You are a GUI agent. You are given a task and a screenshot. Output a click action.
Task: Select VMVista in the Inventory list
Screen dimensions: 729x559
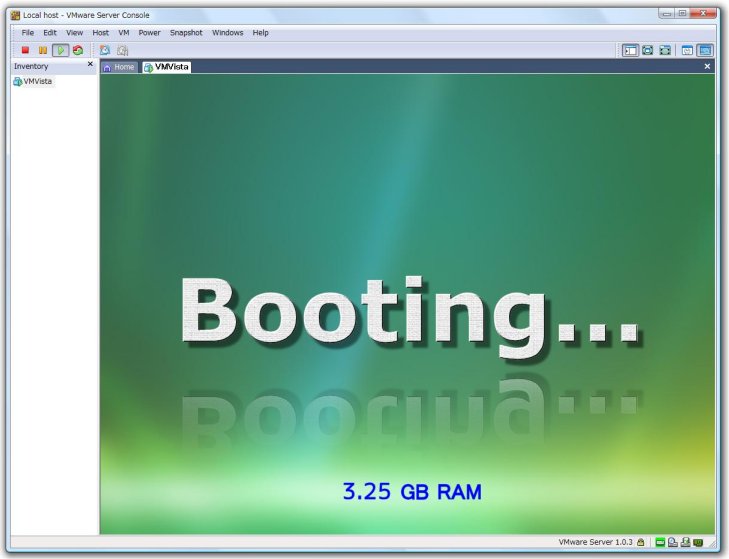[x=33, y=81]
